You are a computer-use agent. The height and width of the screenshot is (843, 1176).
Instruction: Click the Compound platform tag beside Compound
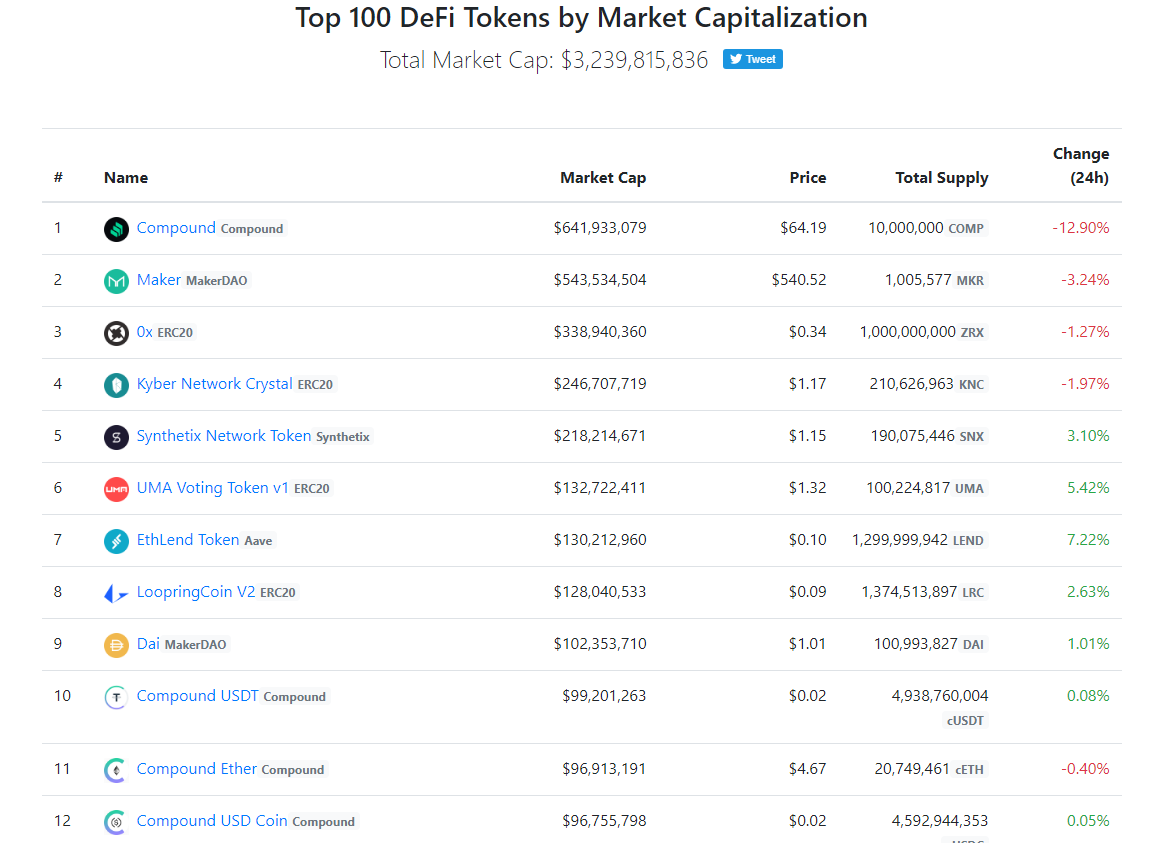coord(252,229)
